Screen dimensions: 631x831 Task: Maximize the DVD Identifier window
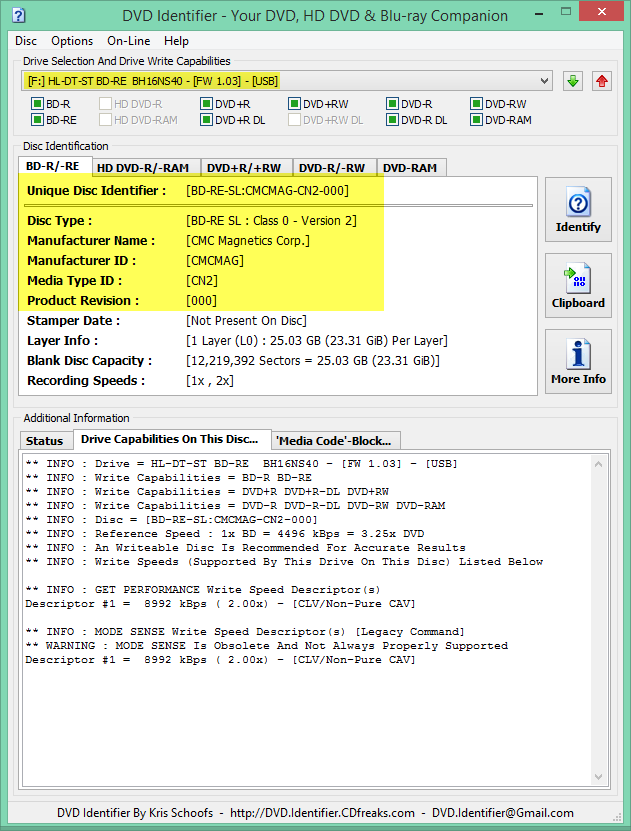[x=566, y=11]
